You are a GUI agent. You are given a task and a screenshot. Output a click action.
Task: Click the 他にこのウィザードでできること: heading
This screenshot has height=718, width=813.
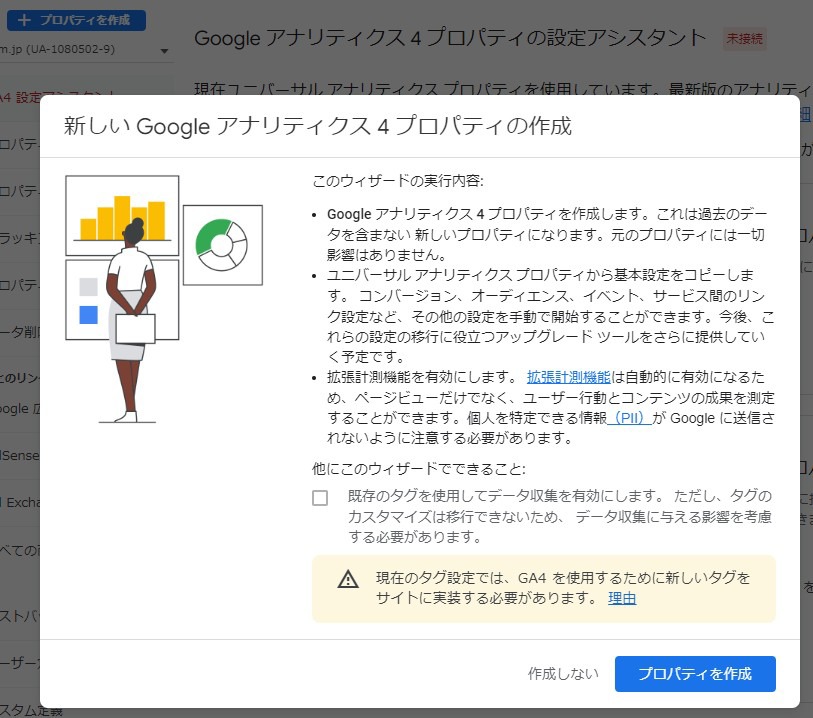point(418,469)
